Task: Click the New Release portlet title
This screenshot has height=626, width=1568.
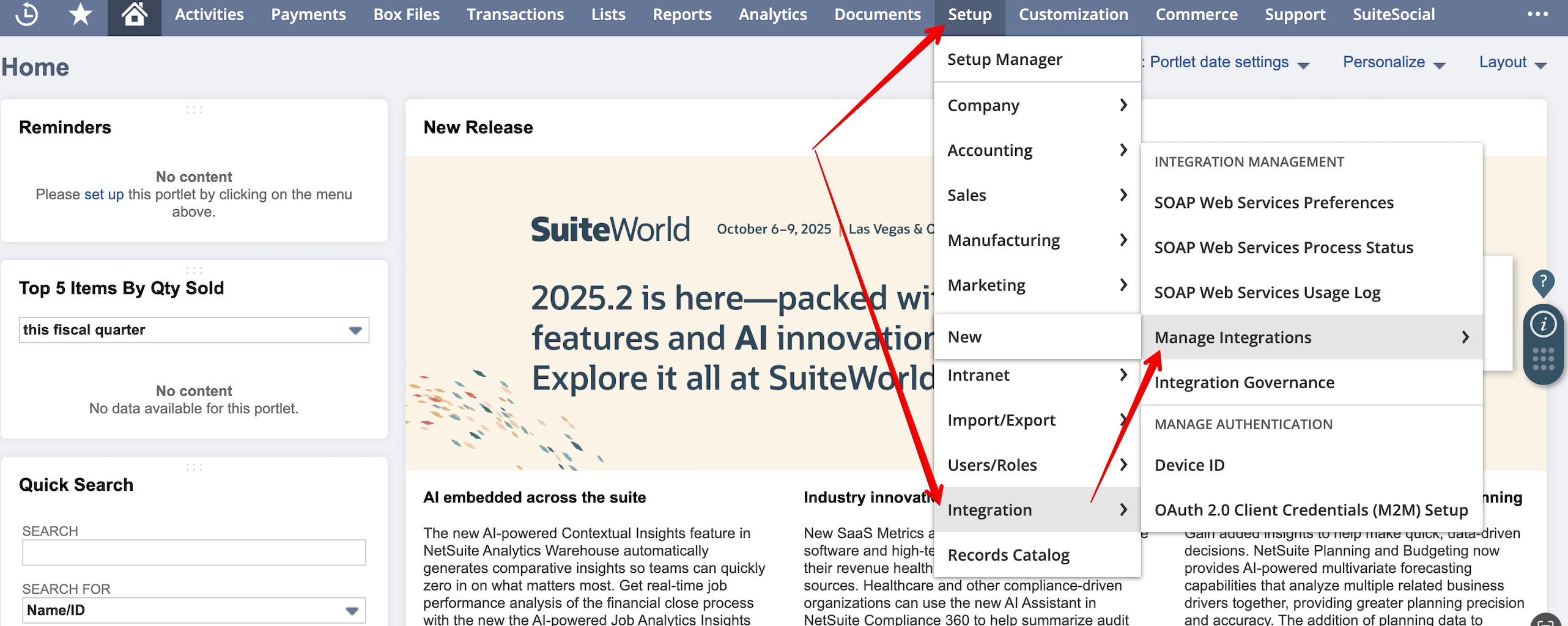Action: coord(478,127)
